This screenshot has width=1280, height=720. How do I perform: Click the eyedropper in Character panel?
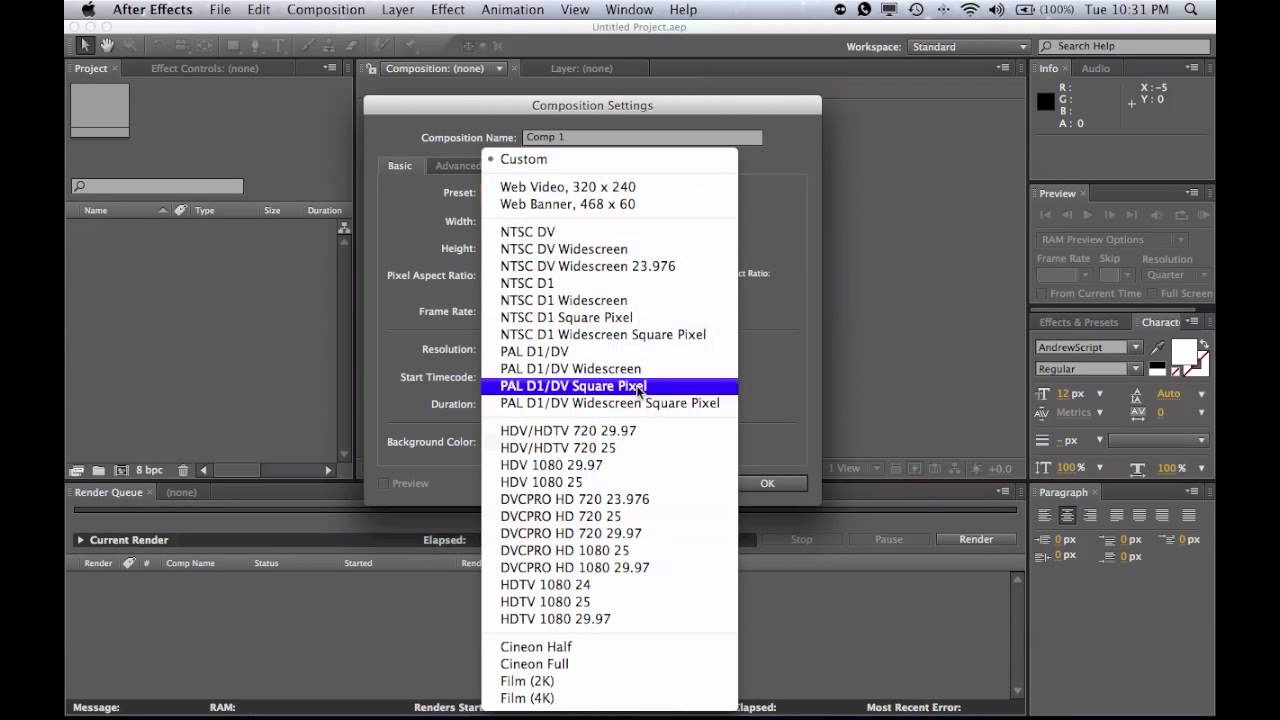(x=1158, y=347)
